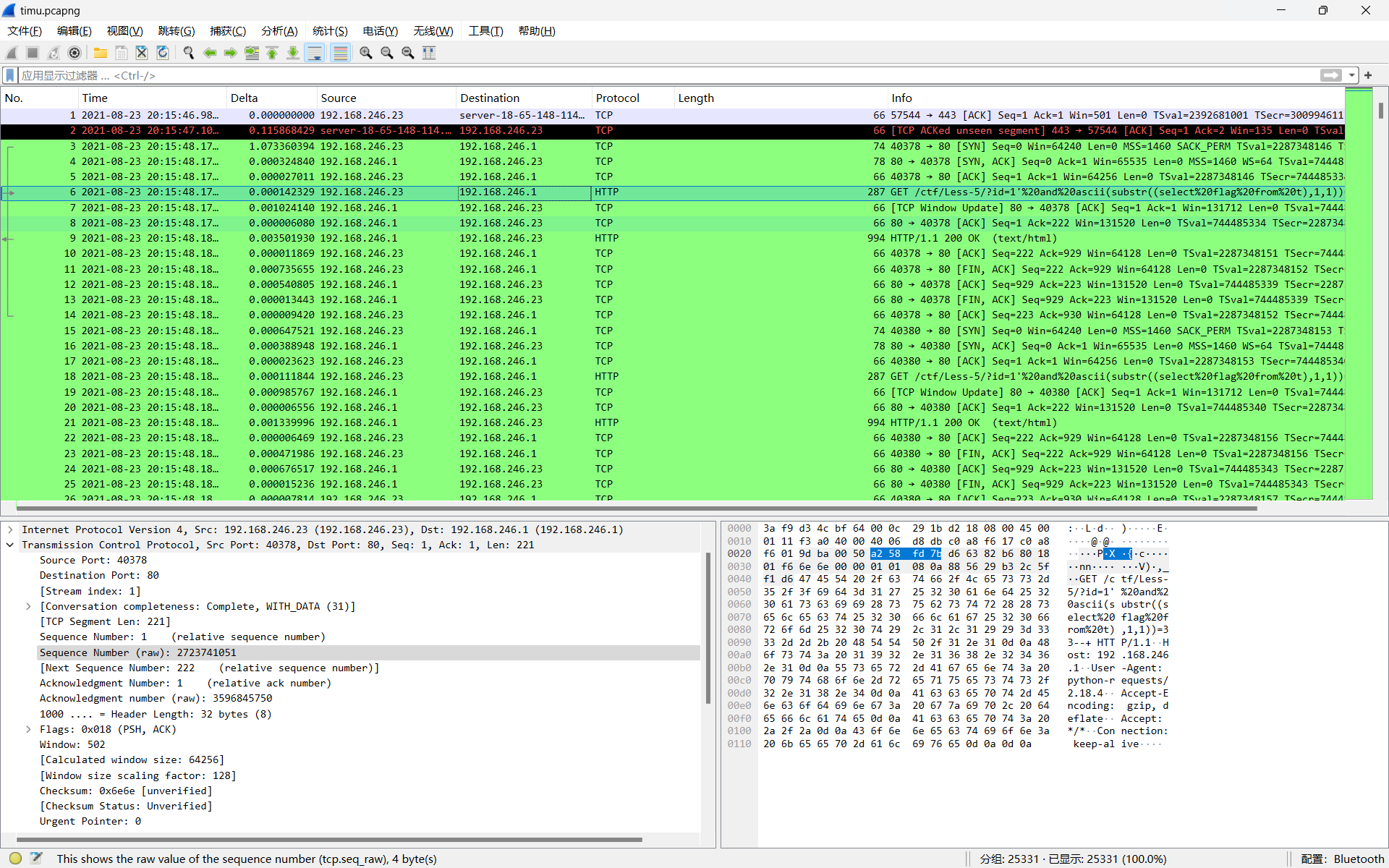Click the resize columns icon
1389x868 pixels.
(429, 53)
